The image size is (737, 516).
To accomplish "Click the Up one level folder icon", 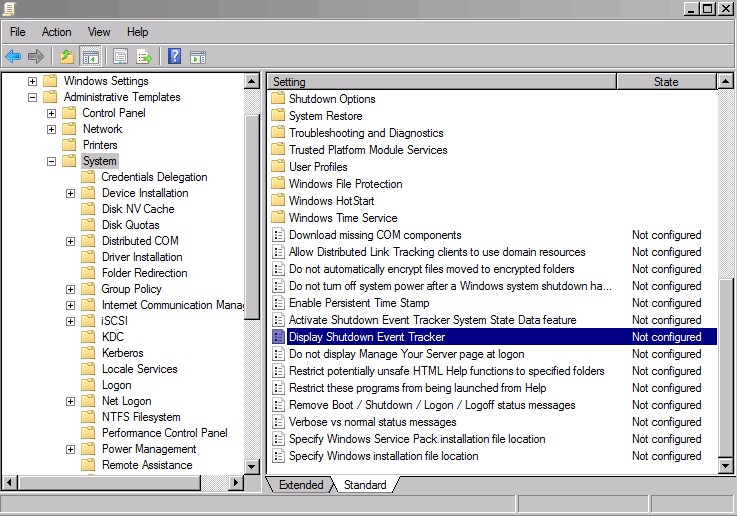I will click(x=67, y=57).
